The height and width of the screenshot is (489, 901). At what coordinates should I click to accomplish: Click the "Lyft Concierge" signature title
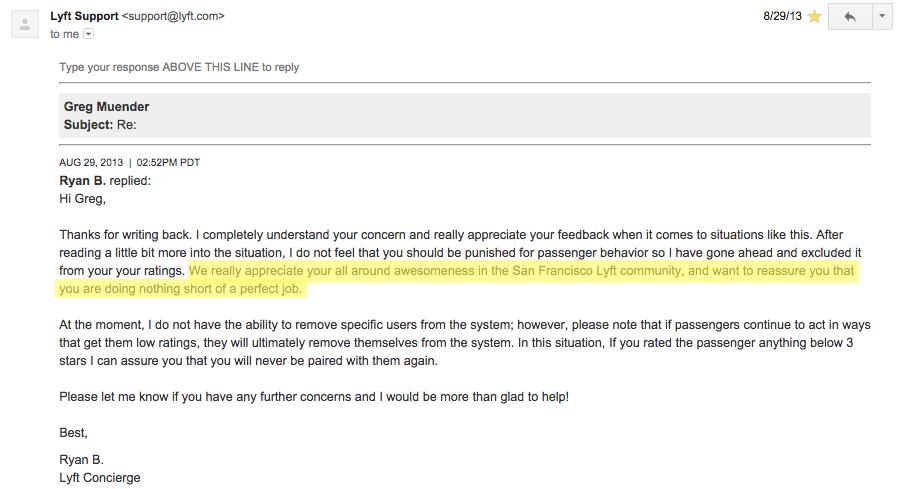coord(99,478)
